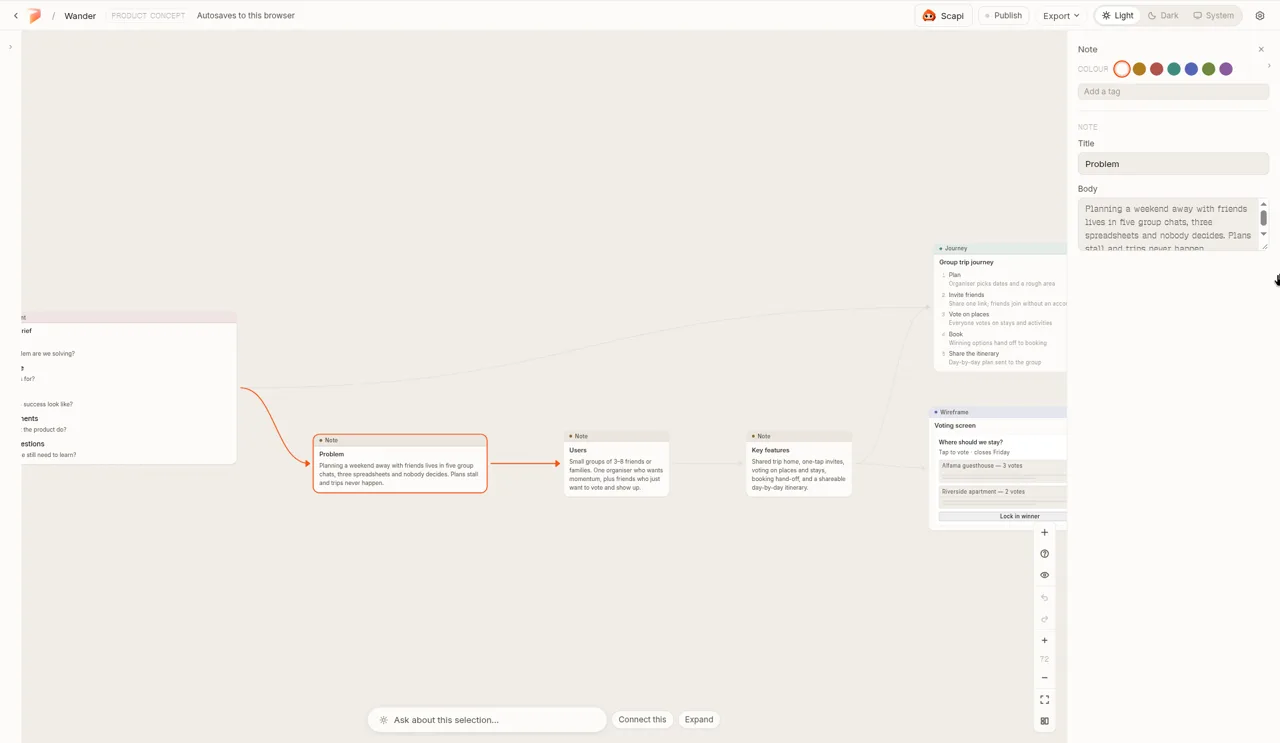Close the Note inspector panel
Screen dimensions: 1280x743
click(1261, 49)
